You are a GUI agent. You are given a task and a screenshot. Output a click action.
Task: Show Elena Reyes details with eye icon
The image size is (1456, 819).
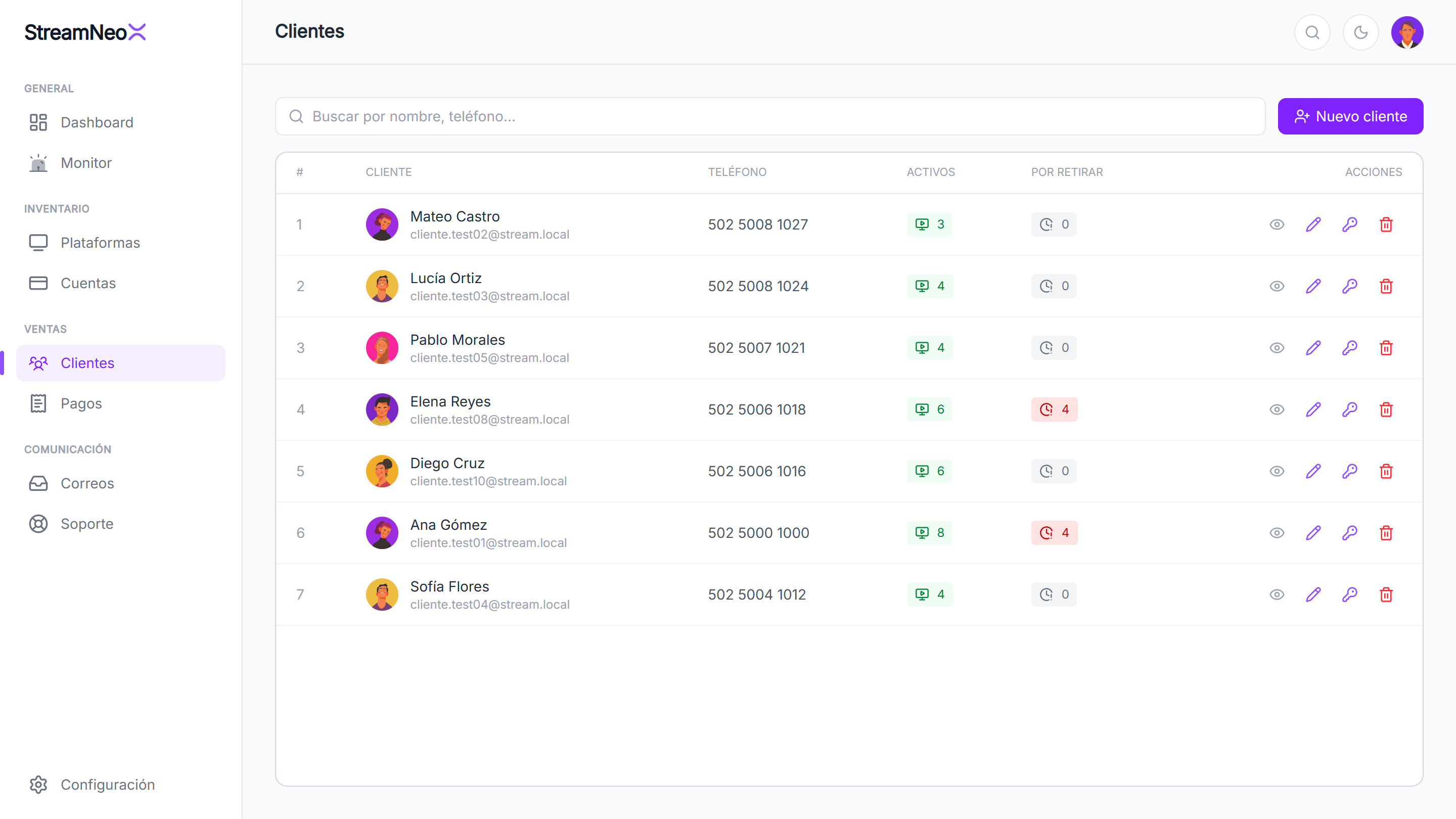coord(1277,409)
